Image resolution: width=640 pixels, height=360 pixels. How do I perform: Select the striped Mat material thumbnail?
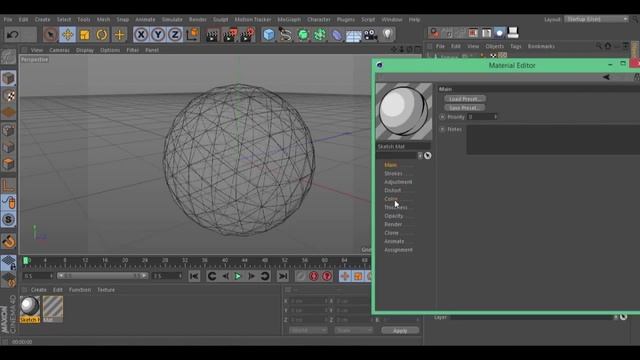click(53, 309)
